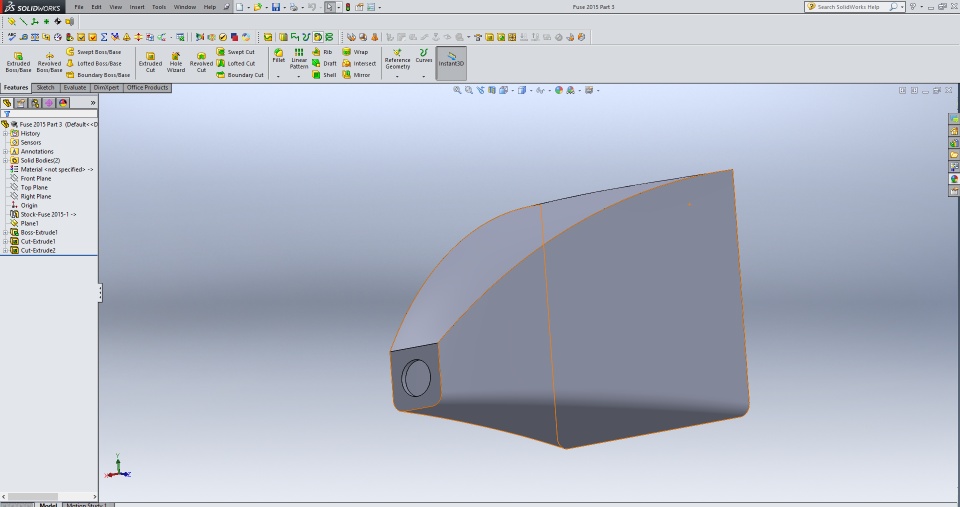This screenshot has height=507, width=960.
Task: Choose Boundary Boss/Base feature
Action: point(97,75)
